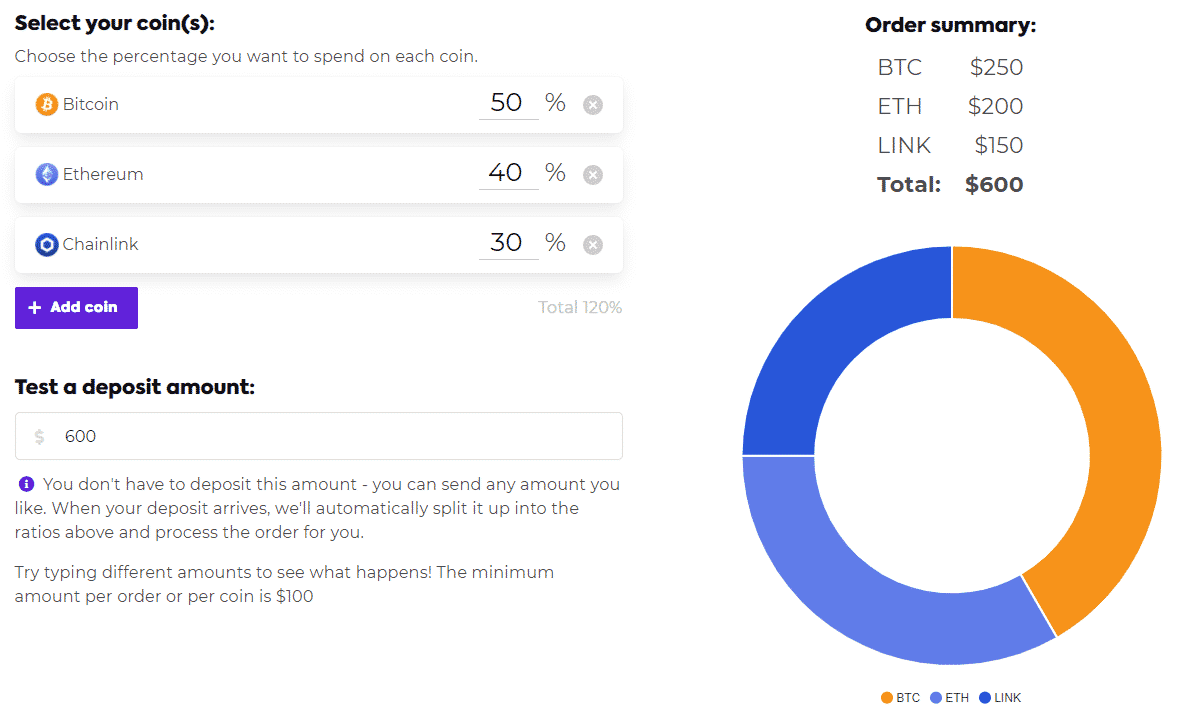Click the Bitcoin coin icon
1180x715 pixels.
[x=47, y=104]
